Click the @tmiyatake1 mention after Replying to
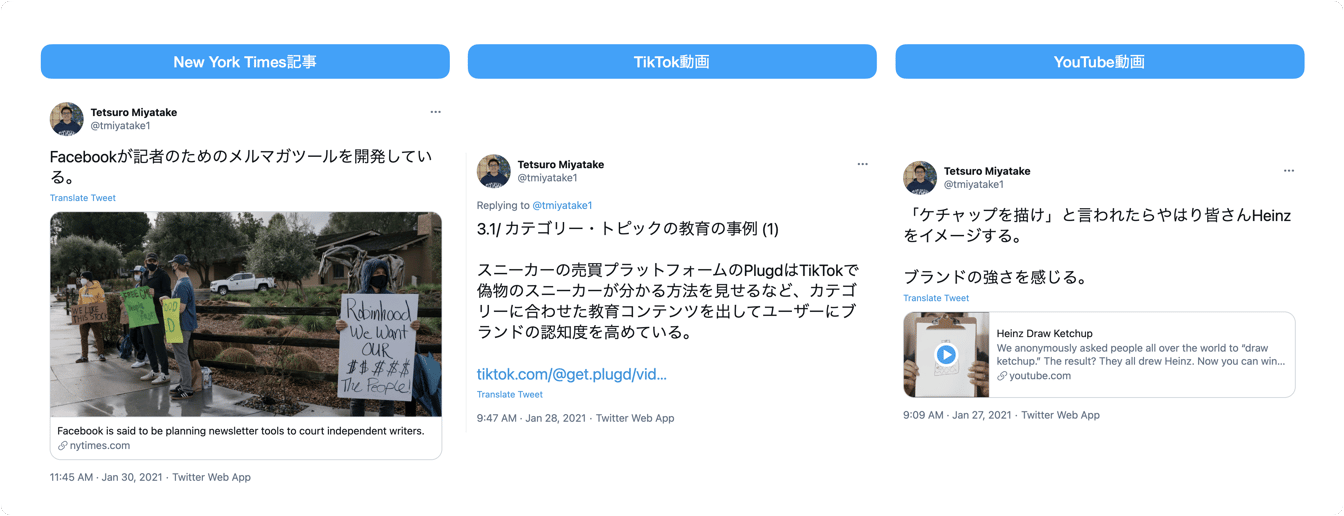 [x=562, y=206]
